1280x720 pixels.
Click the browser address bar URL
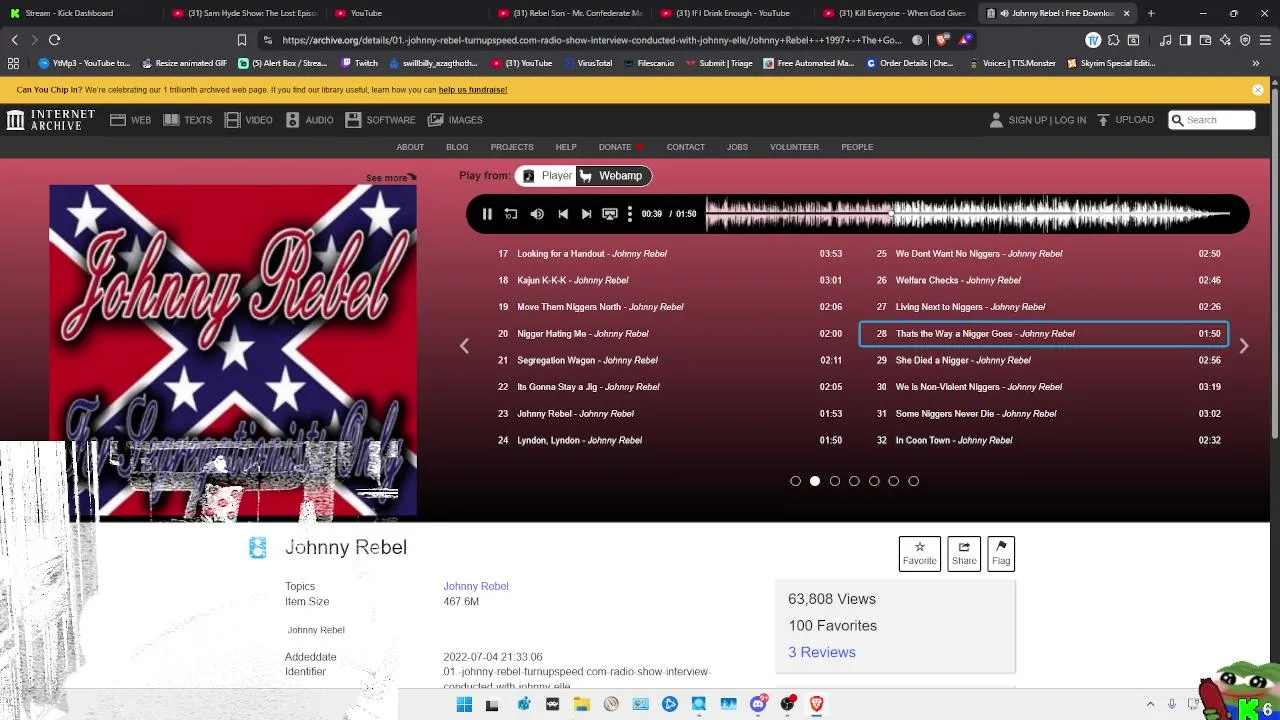(x=591, y=40)
